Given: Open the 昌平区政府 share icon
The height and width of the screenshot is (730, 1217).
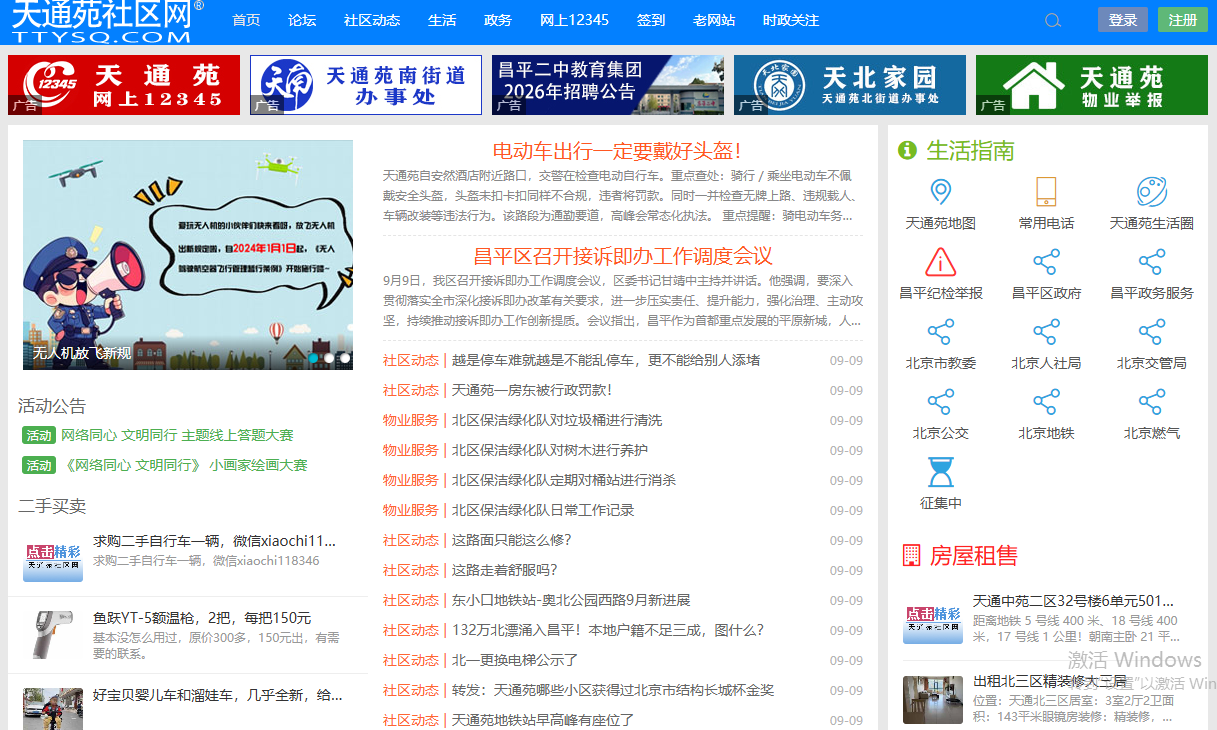Looking at the screenshot, I should pyautogui.click(x=1046, y=262).
